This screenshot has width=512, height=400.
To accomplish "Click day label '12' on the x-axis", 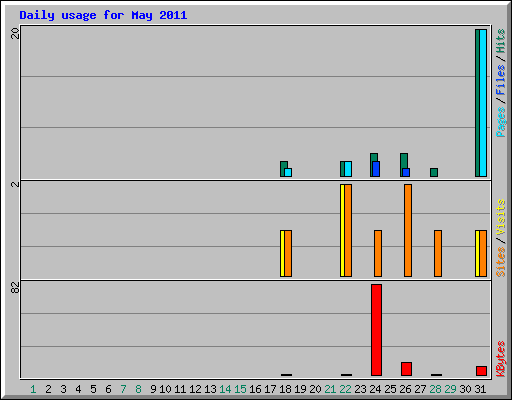I will [x=195, y=389].
